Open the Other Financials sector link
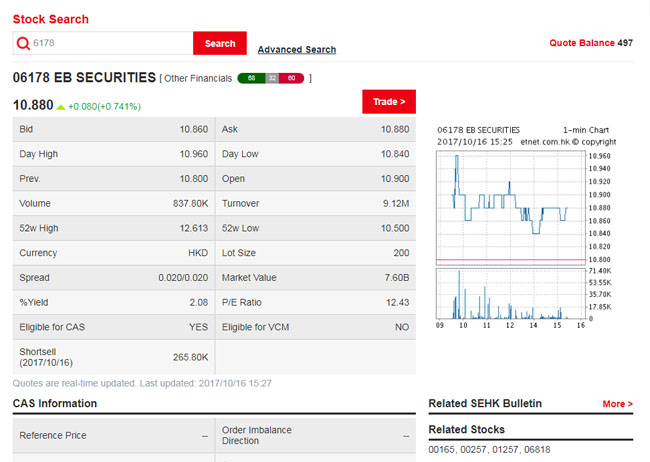The width and height of the screenshot is (650, 462). click(198, 78)
